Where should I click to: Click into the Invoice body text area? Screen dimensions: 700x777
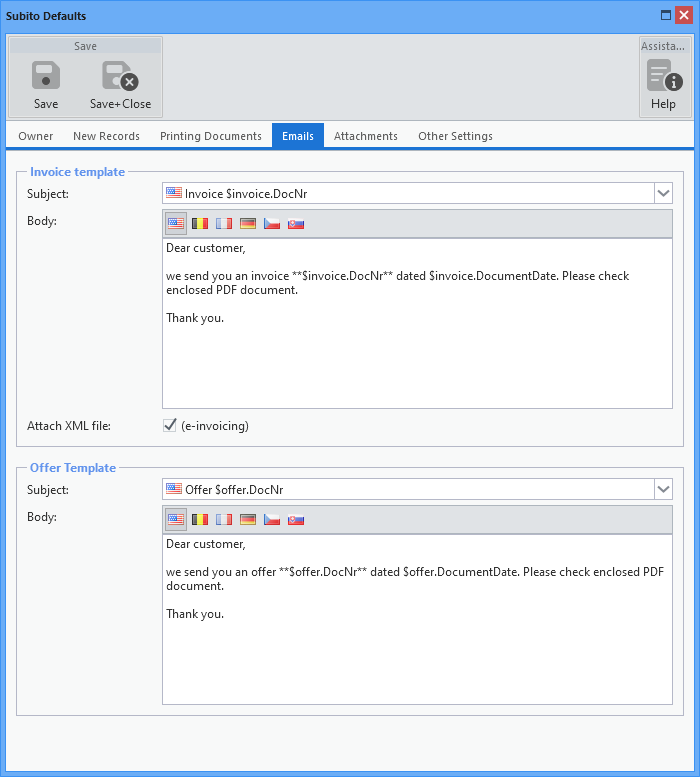click(417, 324)
